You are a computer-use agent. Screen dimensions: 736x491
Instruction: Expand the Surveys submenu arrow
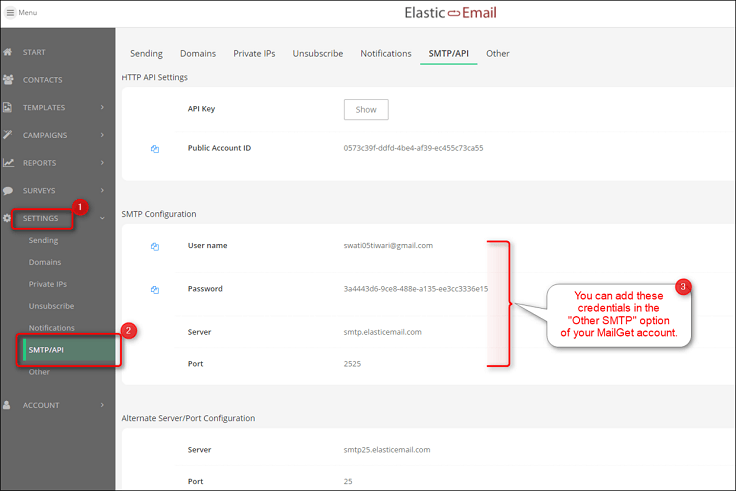click(x=102, y=190)
